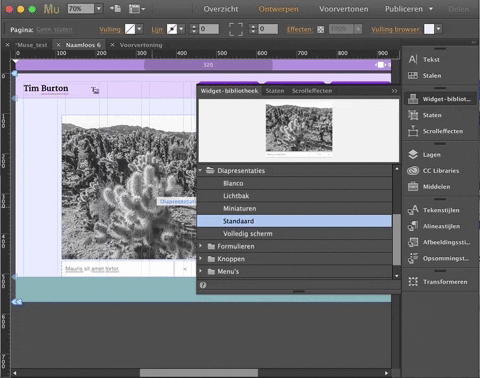Collapse the Diapresentaties folder
Viewport: 480px width, 378px height.
click(200, 170)
